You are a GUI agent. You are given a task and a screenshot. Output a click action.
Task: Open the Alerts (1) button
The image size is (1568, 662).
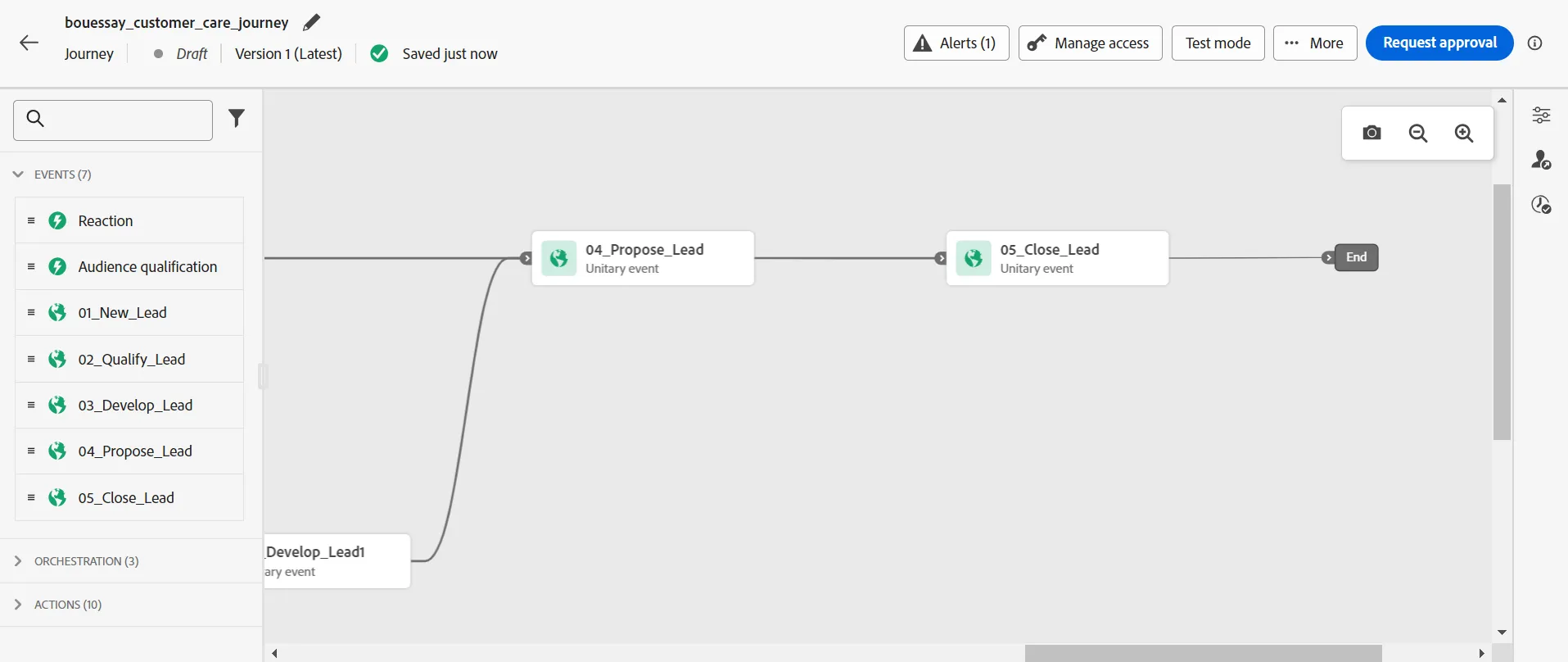pos(956,43)
